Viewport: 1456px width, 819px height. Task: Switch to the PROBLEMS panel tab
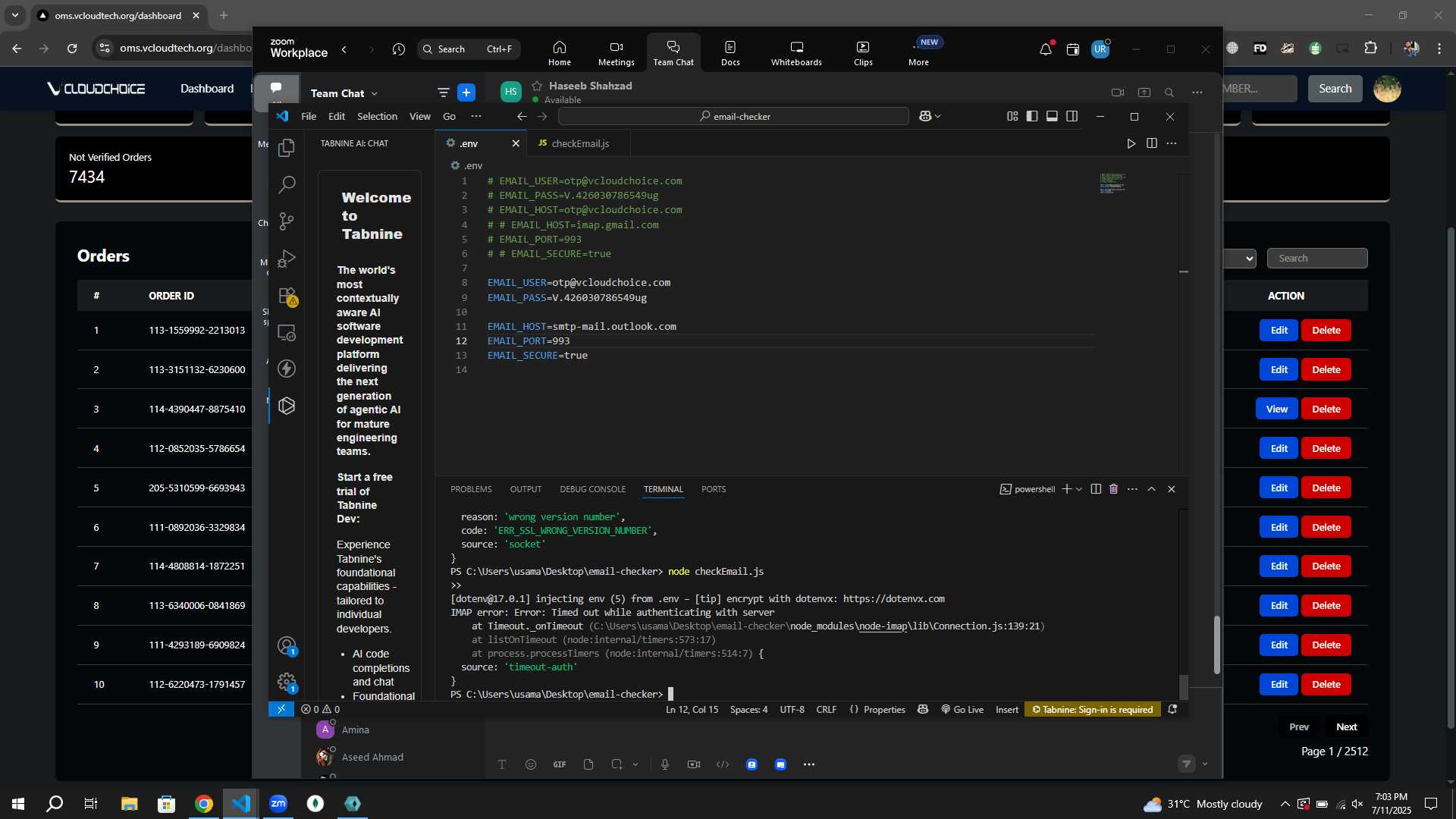pyautogui.click(x=471, y=489)
